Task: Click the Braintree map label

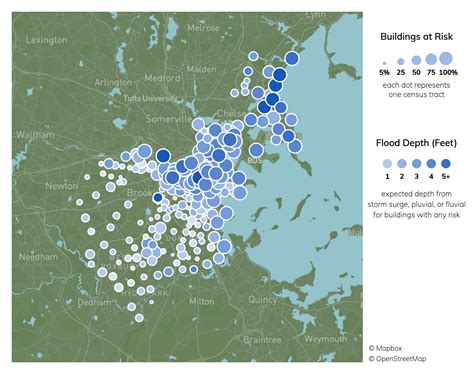Action: (262, 340)
